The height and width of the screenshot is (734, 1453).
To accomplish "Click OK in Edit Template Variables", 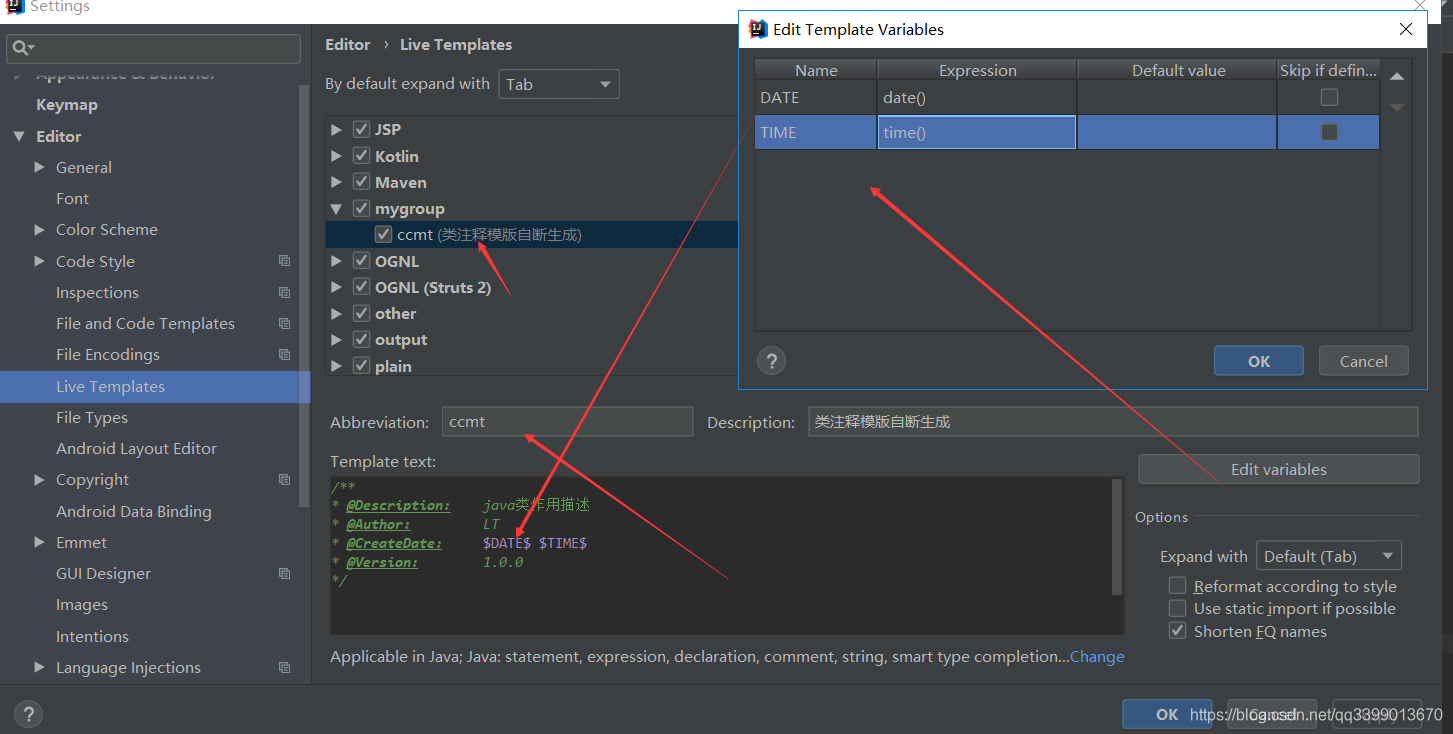I will pos(1259,361).
